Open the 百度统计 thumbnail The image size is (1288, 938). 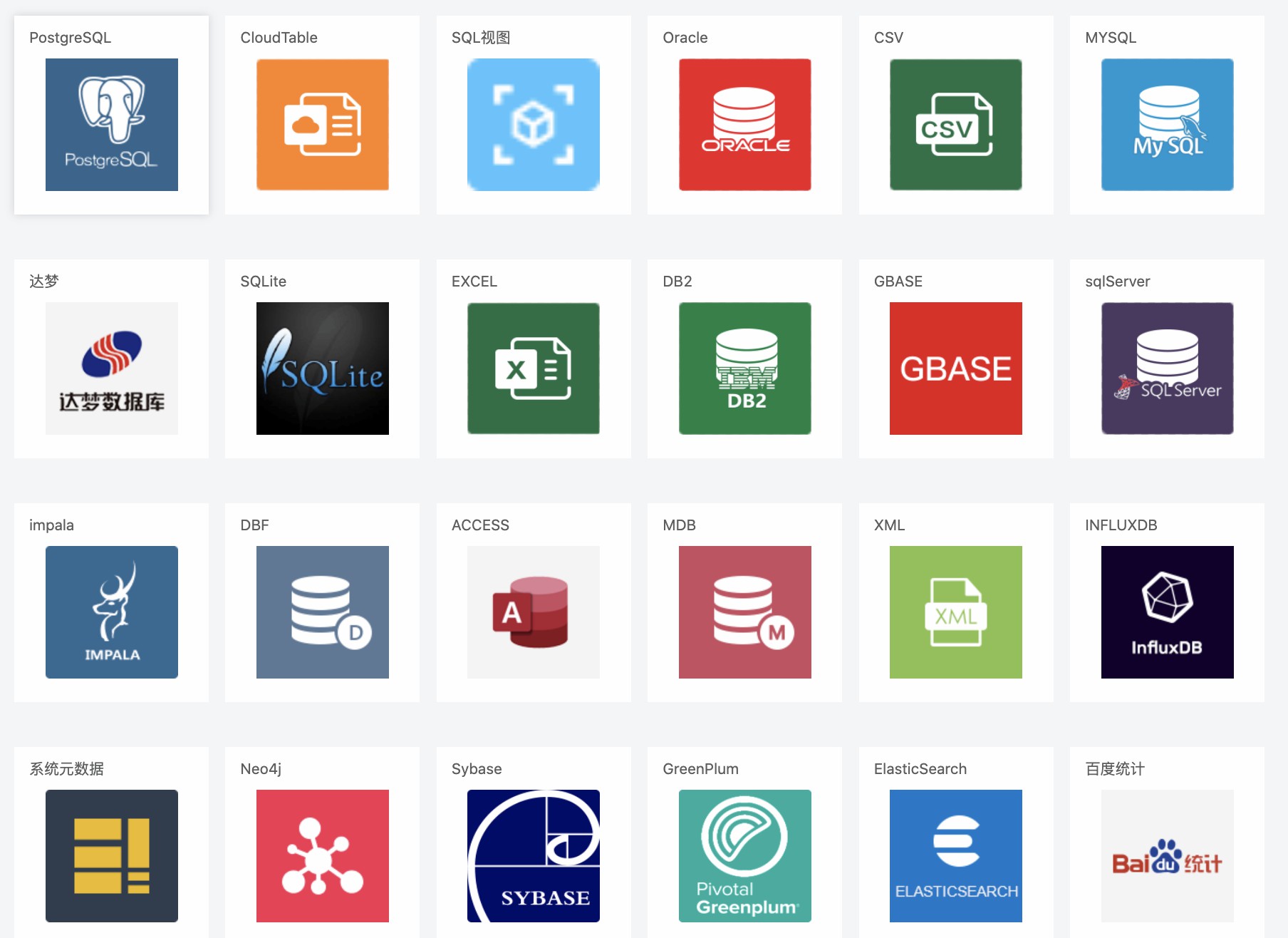click(x=1167, y=856)
